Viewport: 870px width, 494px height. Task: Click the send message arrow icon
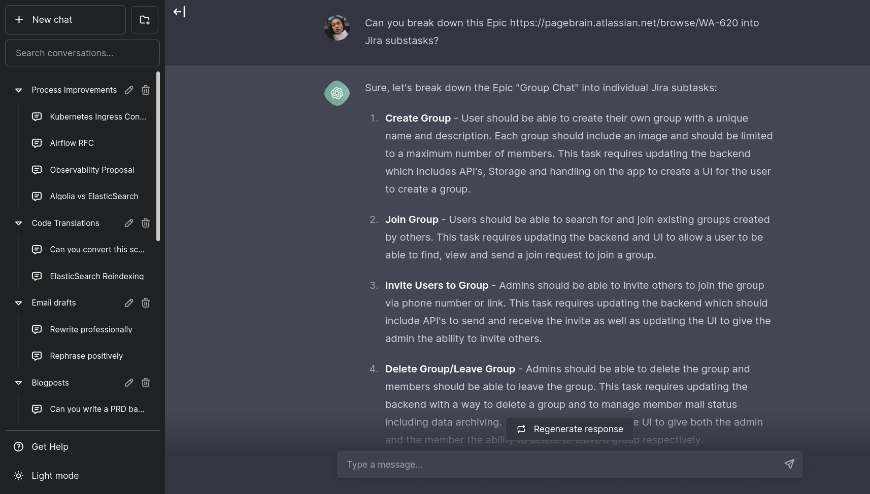[x=789, y=464]
